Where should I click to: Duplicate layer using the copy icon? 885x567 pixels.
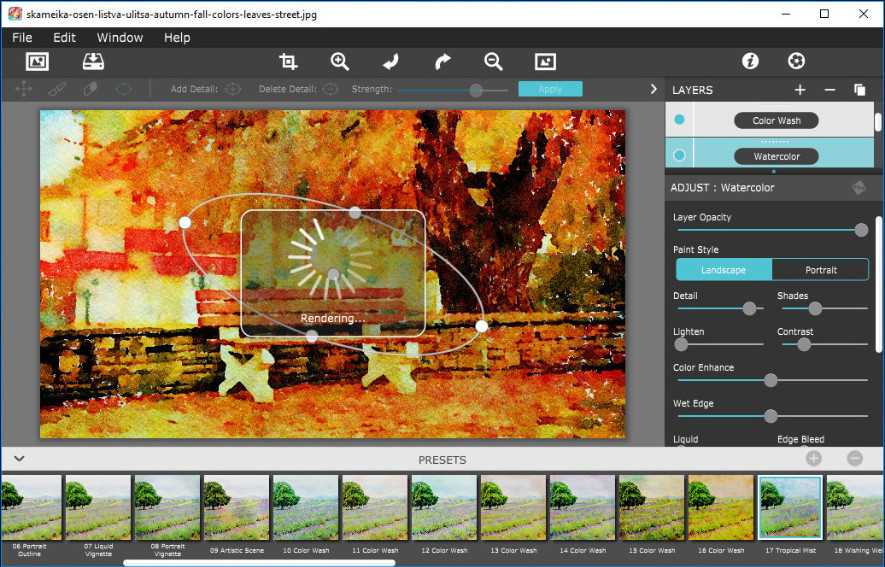(859, 90)
